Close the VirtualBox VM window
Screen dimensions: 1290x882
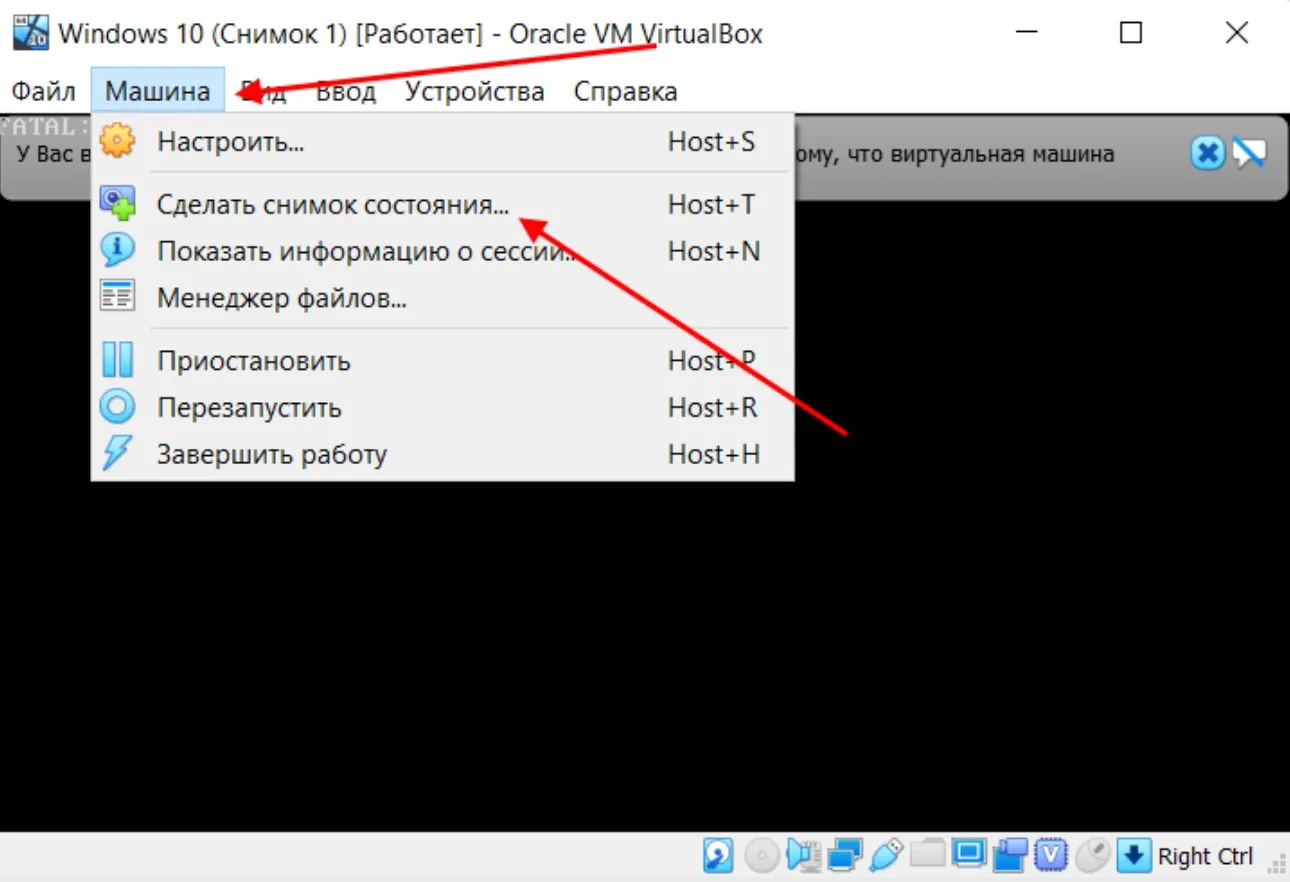pyautogui.click(x=1237, y=33)
